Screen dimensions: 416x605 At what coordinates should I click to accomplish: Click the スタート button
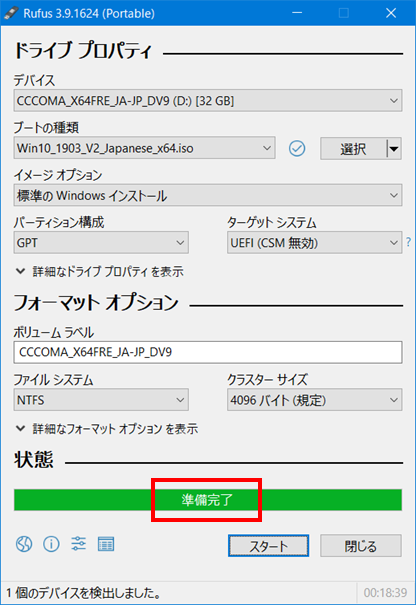[269, 546]
